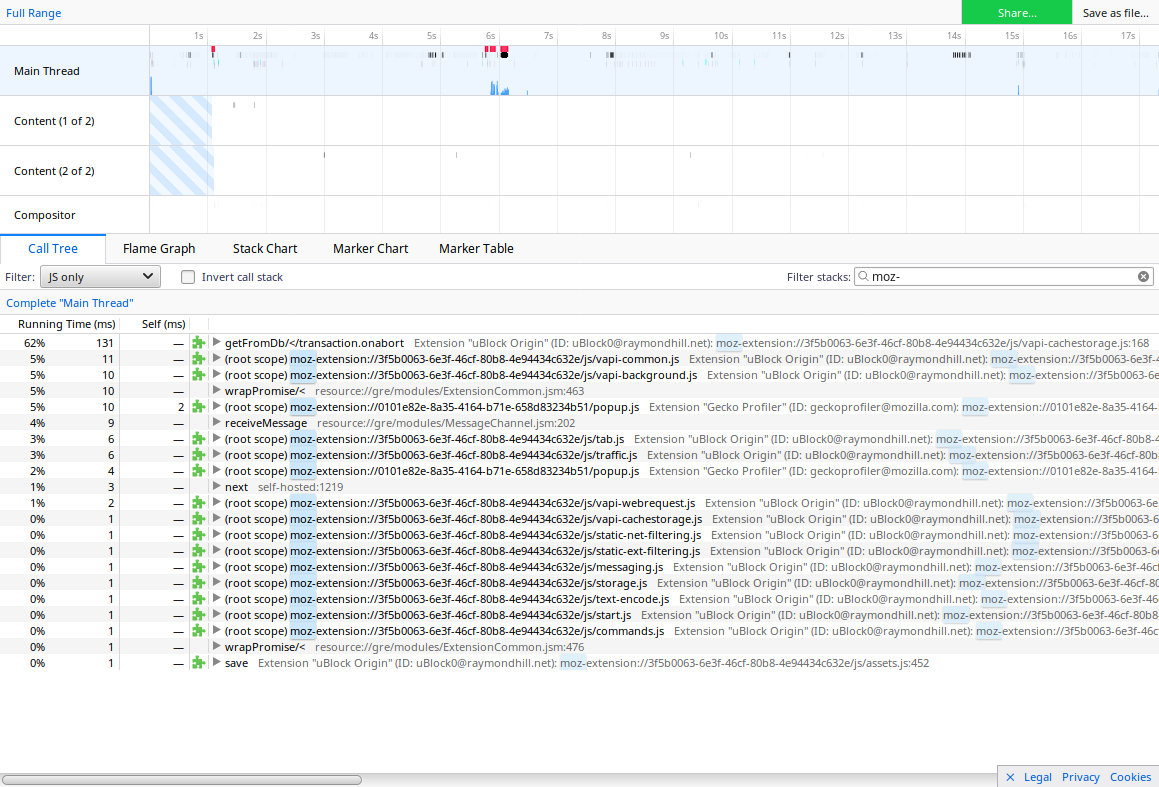Click the puzzle icon on the commands.js row
Image resolution: width=1159 pixels, height=787 pixels.
point(198,631)
